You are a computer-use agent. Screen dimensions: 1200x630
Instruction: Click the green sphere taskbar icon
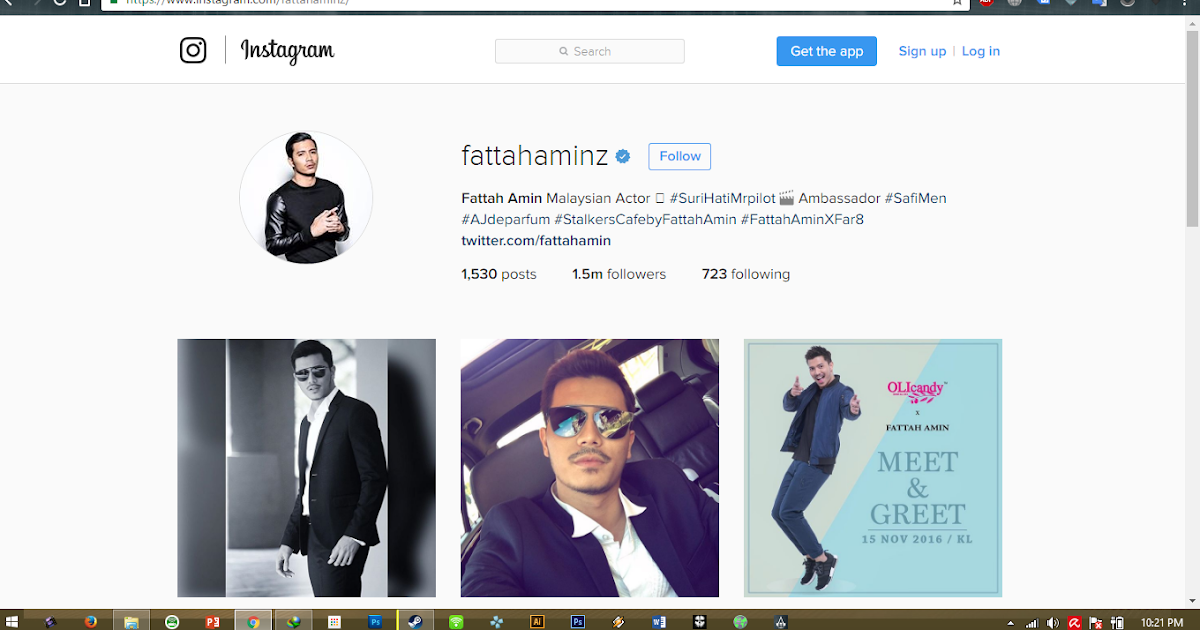pyautogui.click(x=739, y=621)
